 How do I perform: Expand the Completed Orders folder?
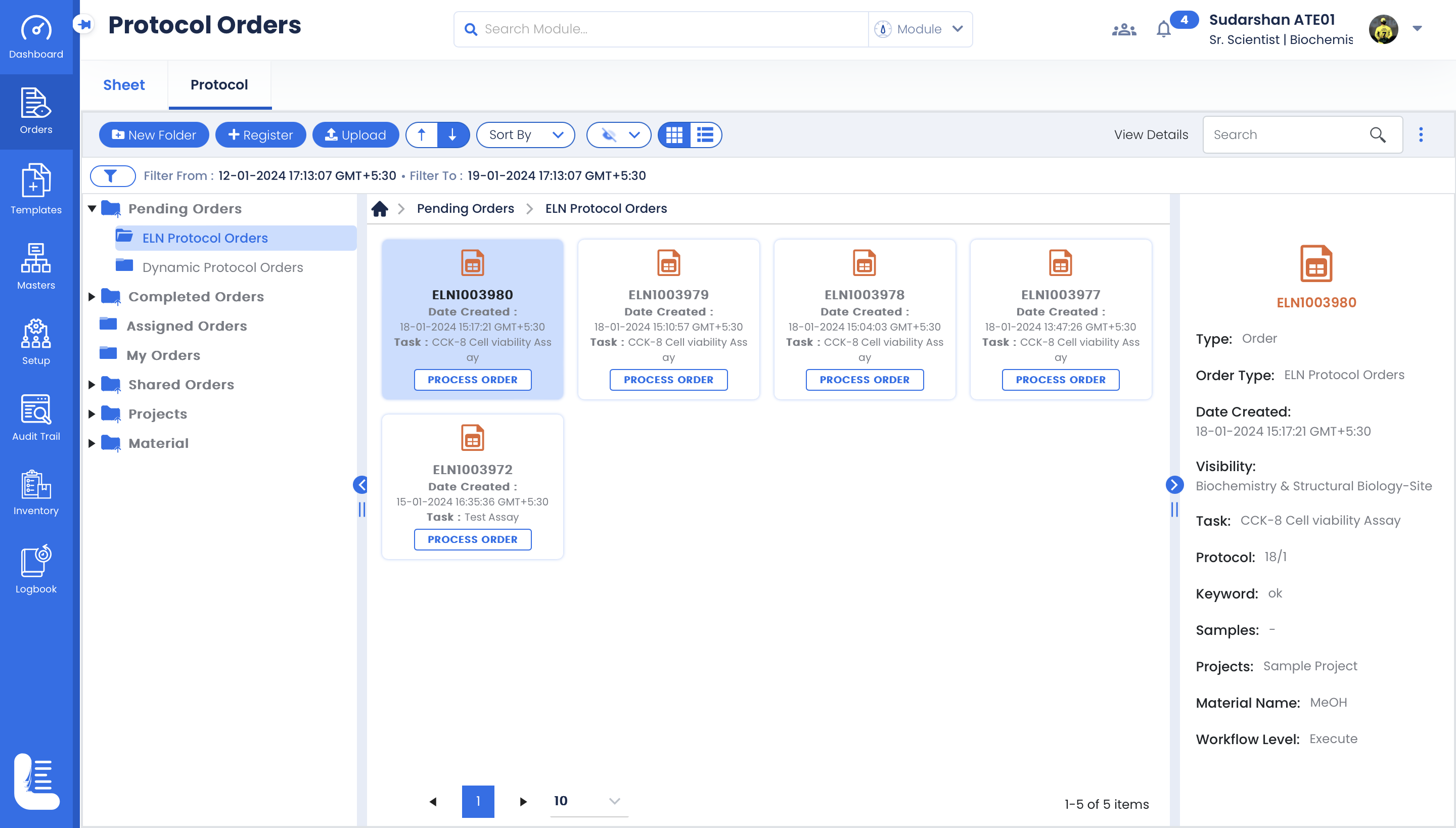point(92,297)
